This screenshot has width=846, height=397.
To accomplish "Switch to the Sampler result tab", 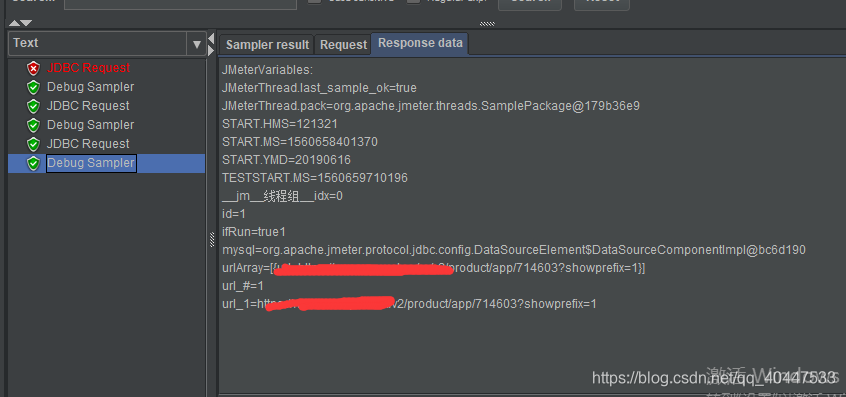I will coord(267,45).
